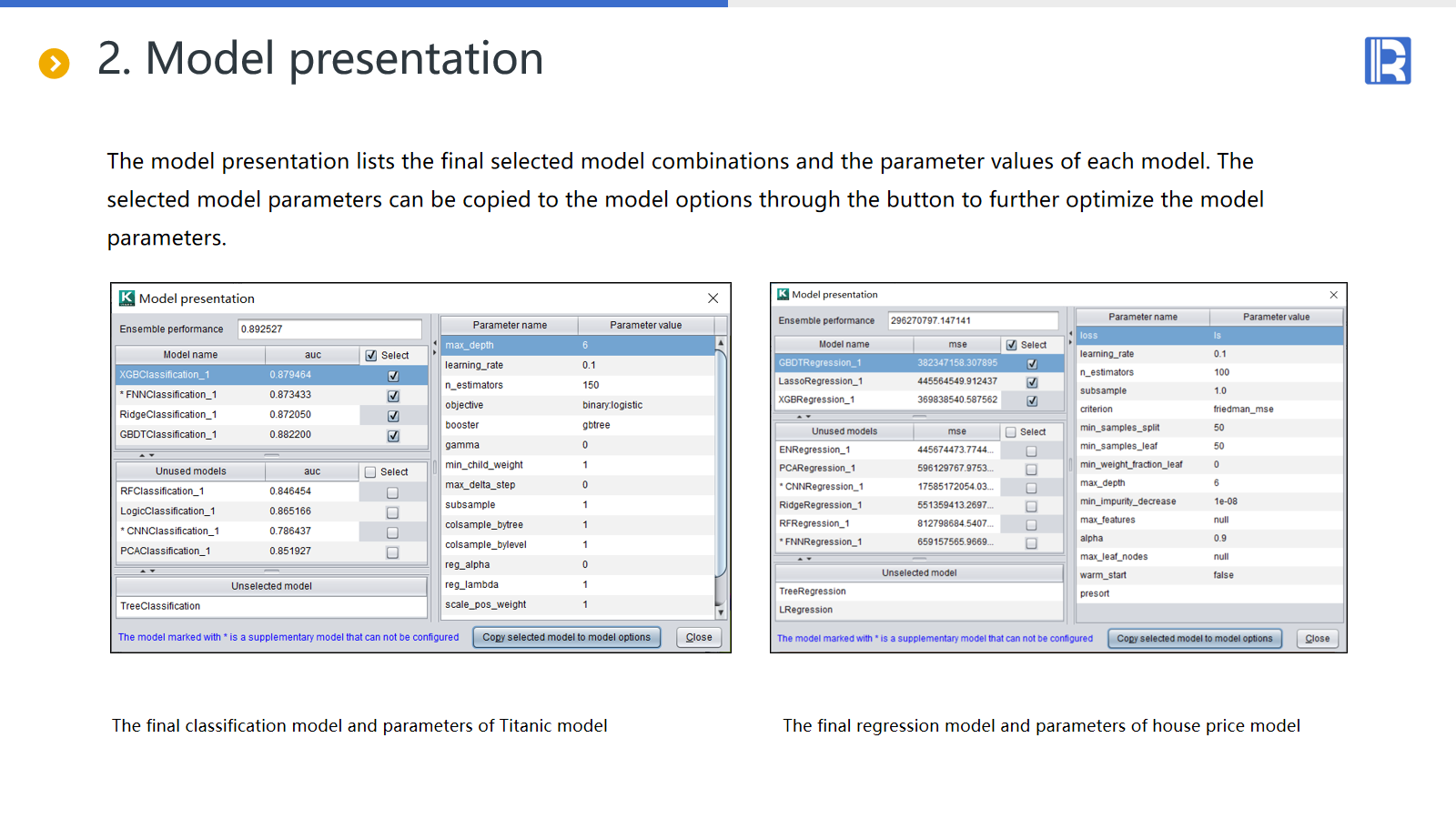Click the collapse arrows below the XGBRegression_1 row
Screen dimensions: 1456x819
pyautogui.click(x=804, y=417)
